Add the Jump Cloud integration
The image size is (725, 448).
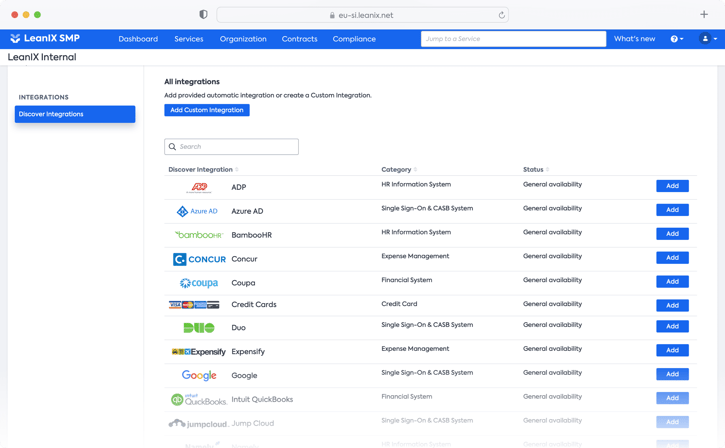coord(672,422)
